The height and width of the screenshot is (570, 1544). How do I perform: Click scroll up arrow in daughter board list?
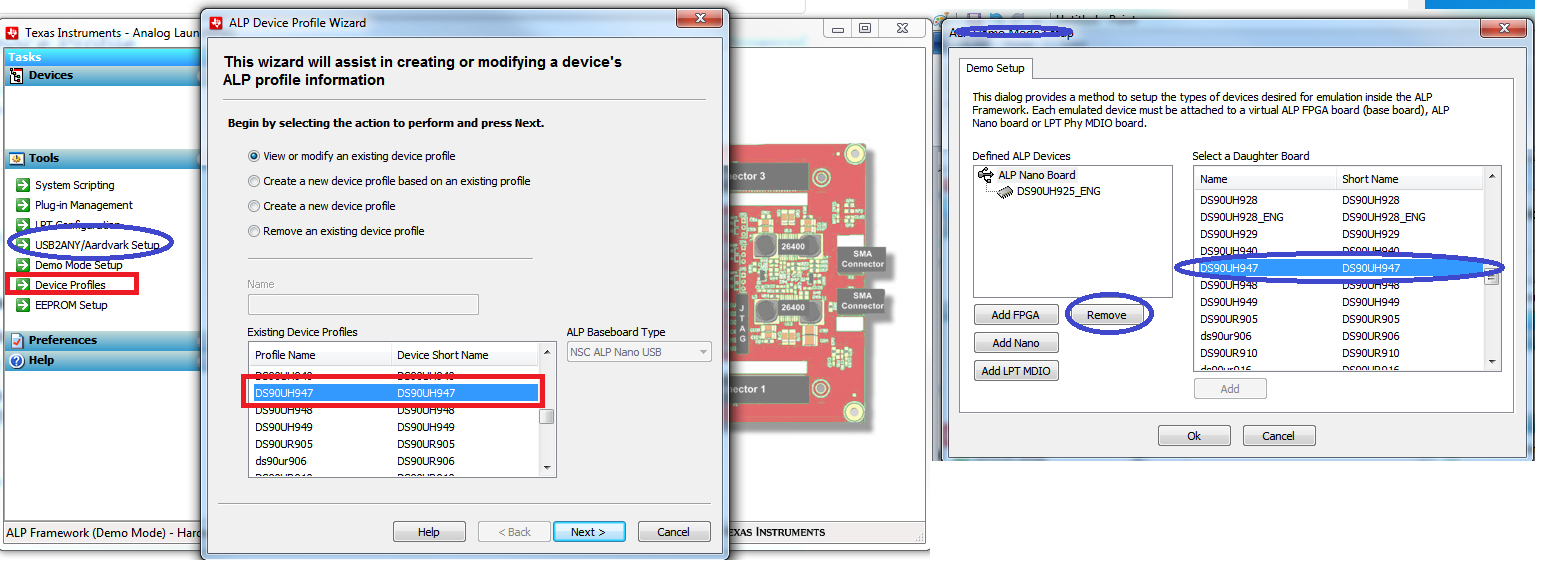point(1494,176)
